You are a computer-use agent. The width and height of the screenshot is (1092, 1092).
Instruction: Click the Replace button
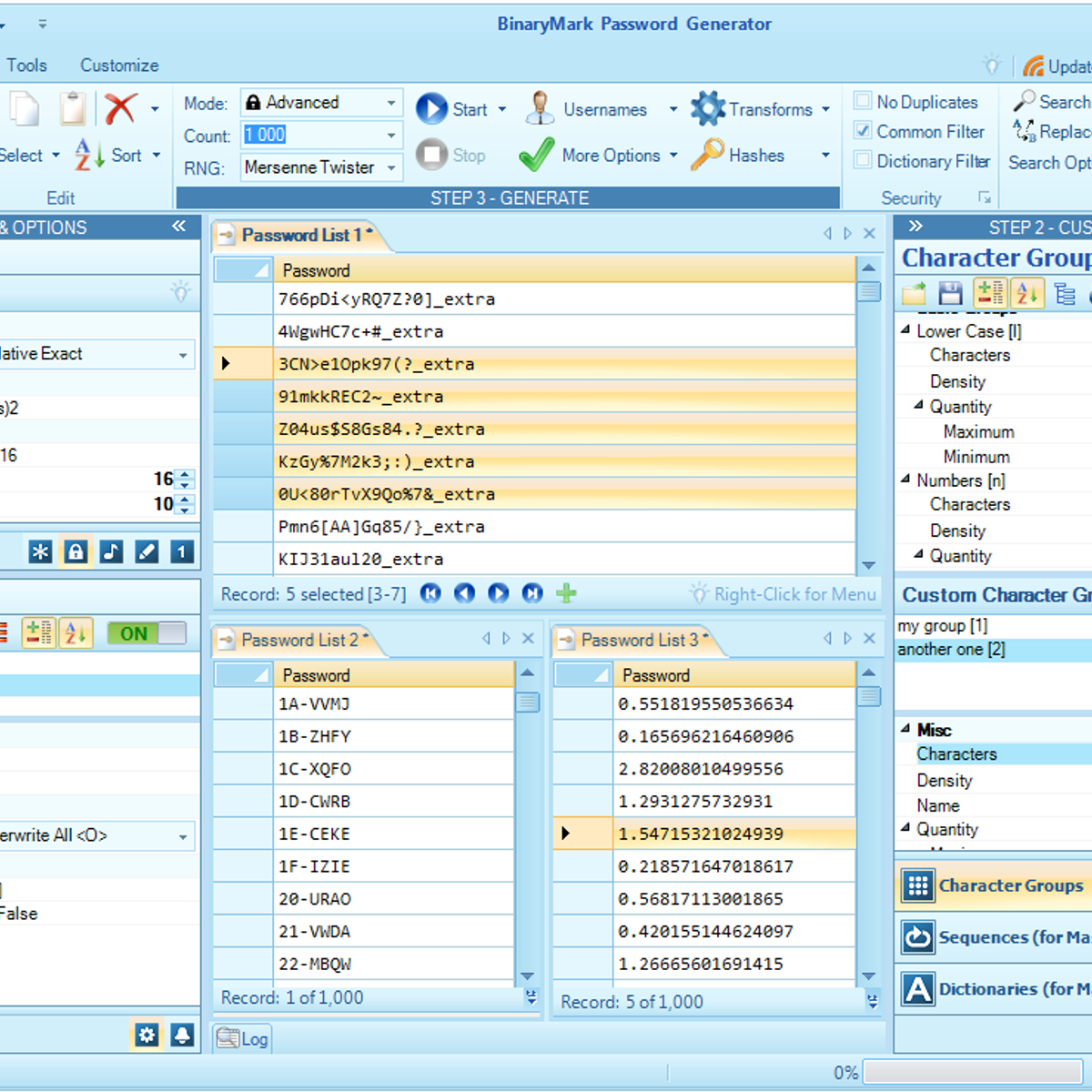click(x=1052, y=132)
